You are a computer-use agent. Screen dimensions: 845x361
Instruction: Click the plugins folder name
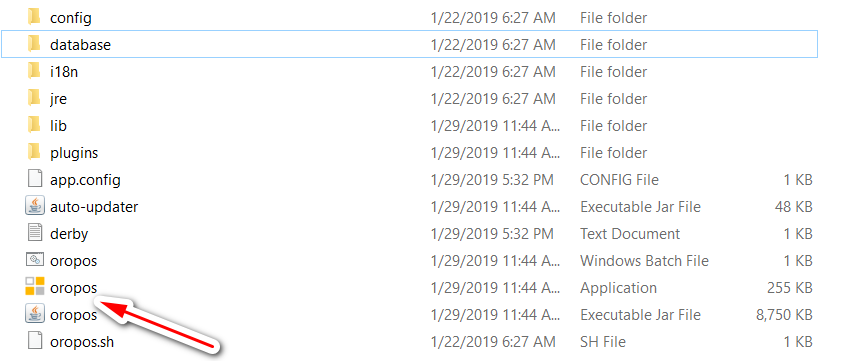coord(74,153)
